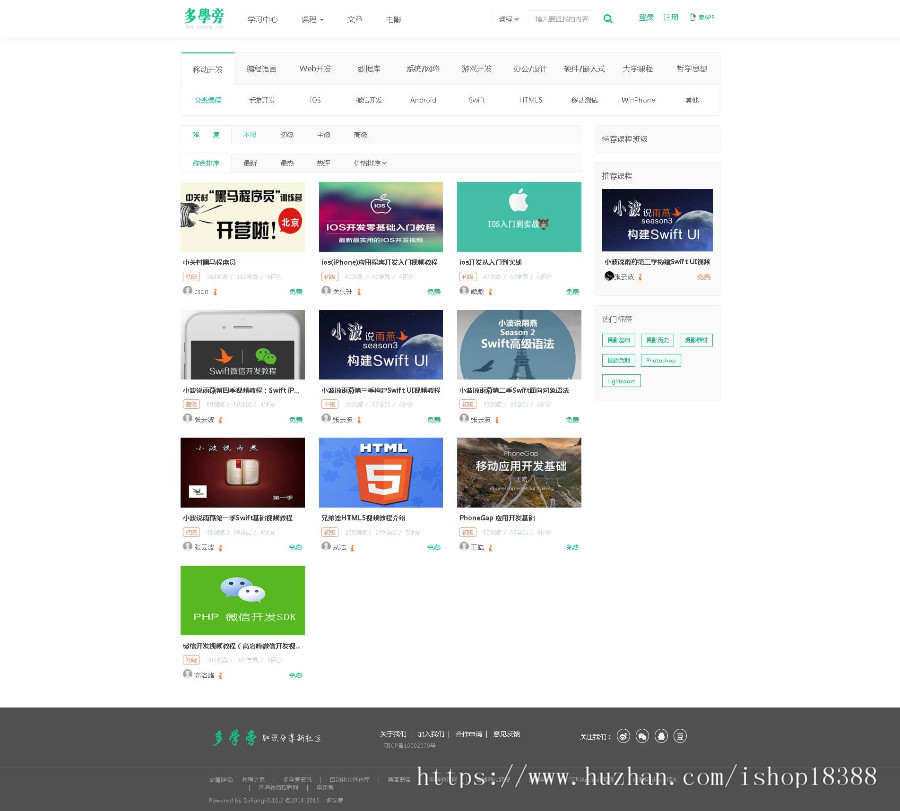900x811 pixels.
Task: Select the 系统/网络 category tab
Action: pyautogui.click(x=423, y=69)
